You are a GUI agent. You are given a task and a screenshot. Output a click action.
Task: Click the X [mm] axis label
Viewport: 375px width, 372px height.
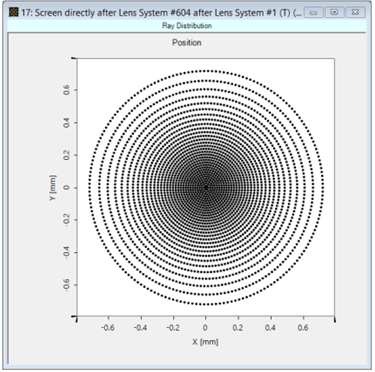[205, 342]
